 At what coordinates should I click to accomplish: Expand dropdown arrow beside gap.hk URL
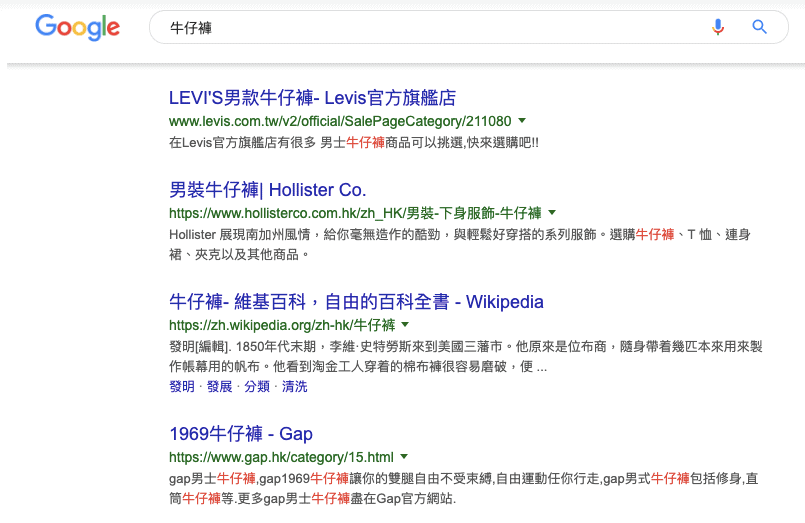(404, 456)
